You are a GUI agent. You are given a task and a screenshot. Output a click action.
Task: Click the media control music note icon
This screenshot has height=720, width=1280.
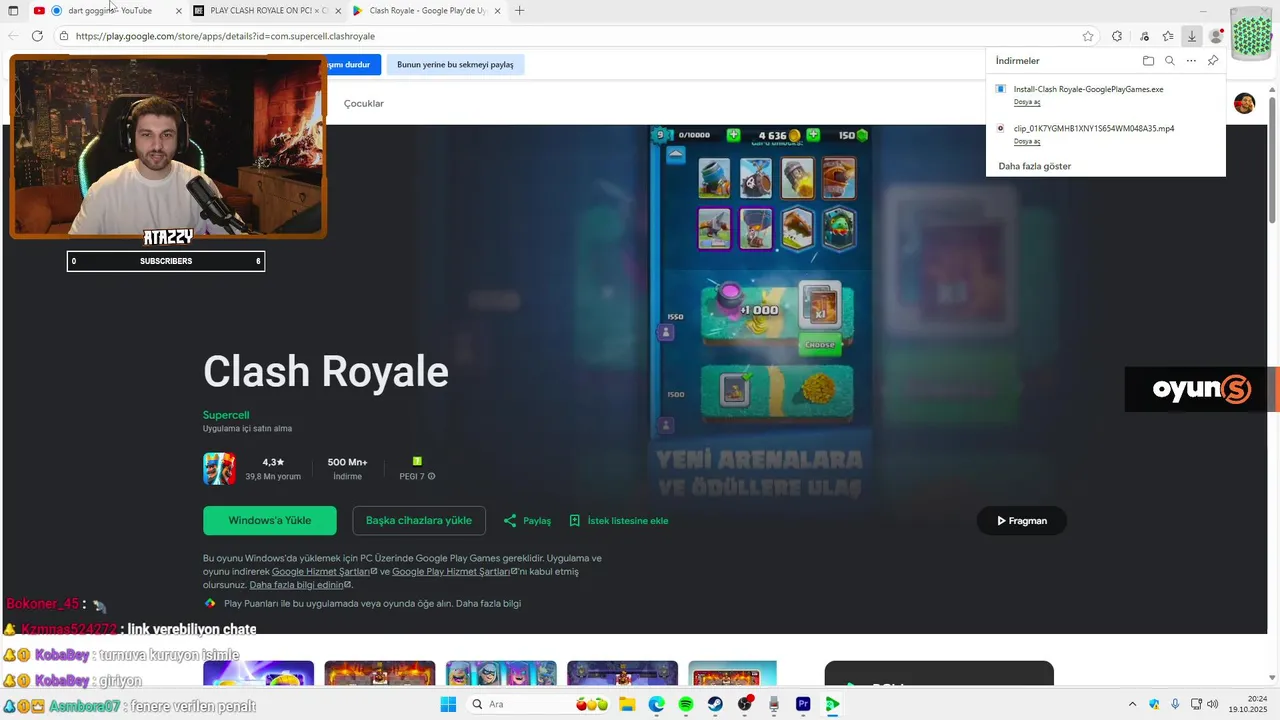(x=1144, y=36)
